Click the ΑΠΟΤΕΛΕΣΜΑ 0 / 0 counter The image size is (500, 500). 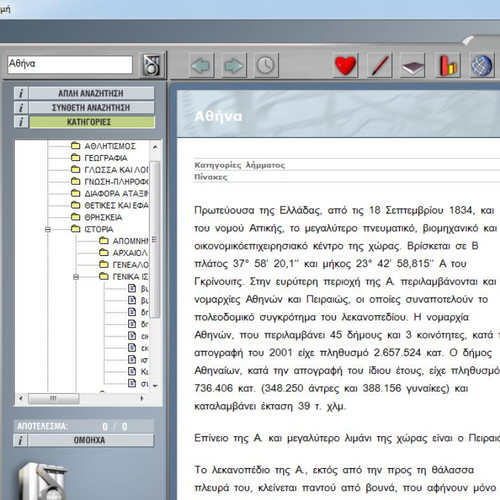[x=83, y=426]
